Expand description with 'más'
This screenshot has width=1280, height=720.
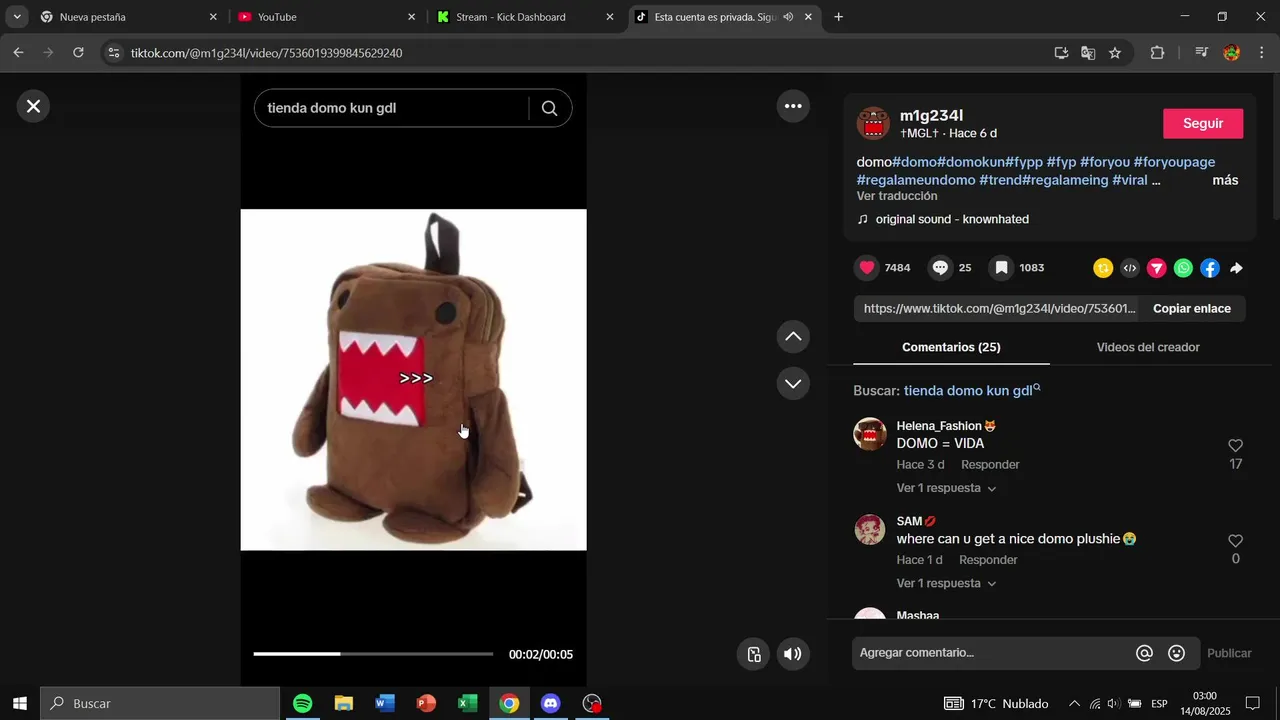(x=1225, y=180)
